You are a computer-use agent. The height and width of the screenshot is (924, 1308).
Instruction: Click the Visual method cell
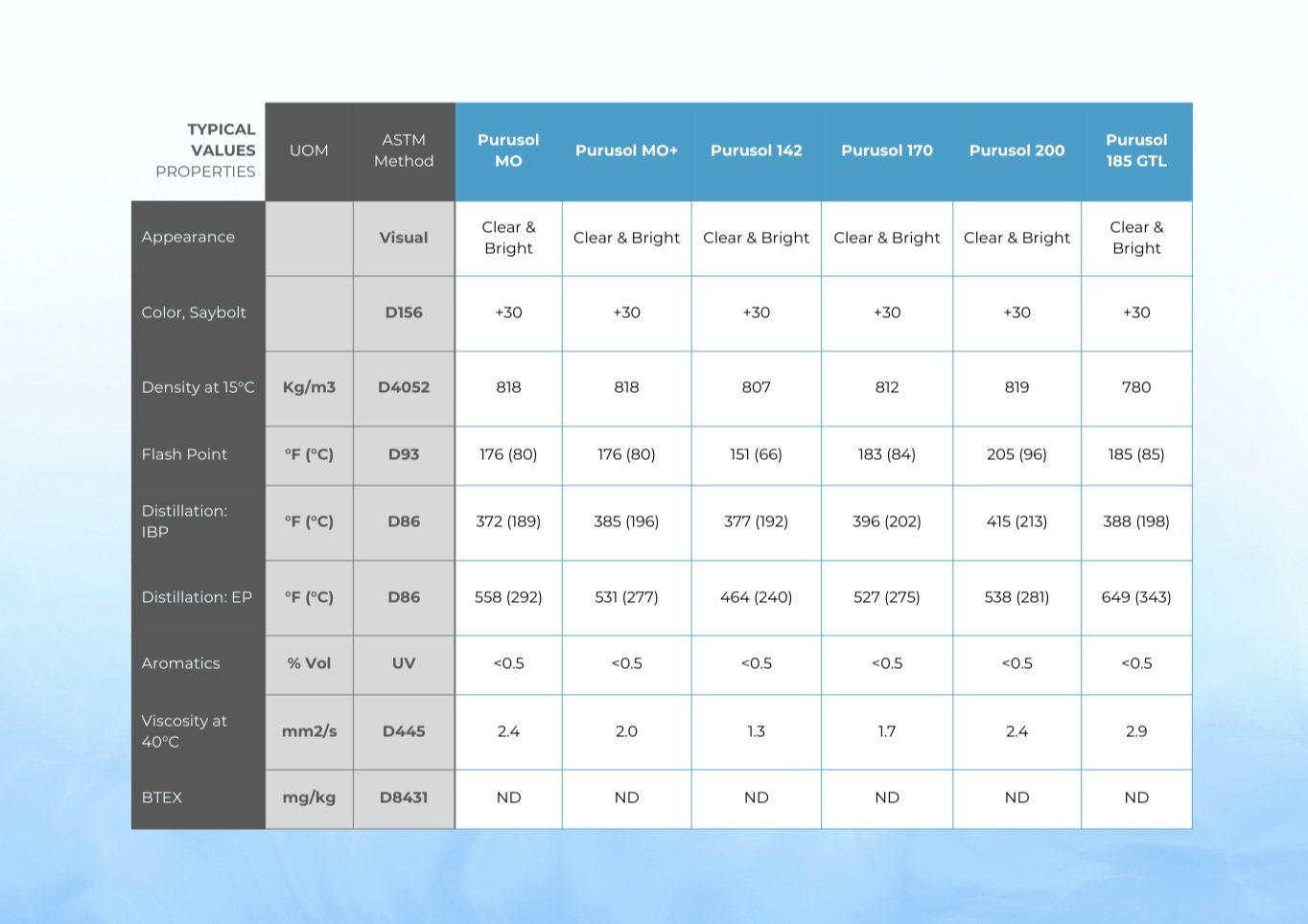point(404,238)
